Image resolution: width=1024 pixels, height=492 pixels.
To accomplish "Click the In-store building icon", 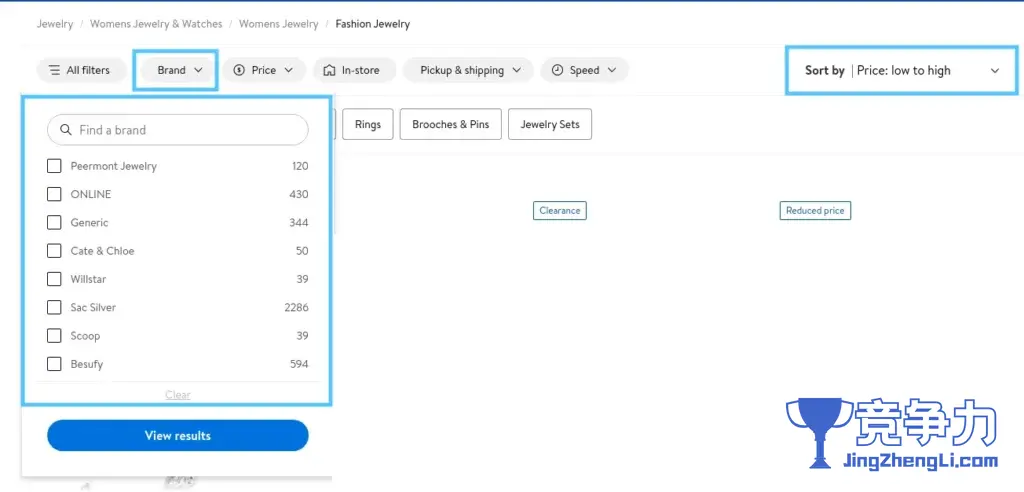I will tap(330, 70).
